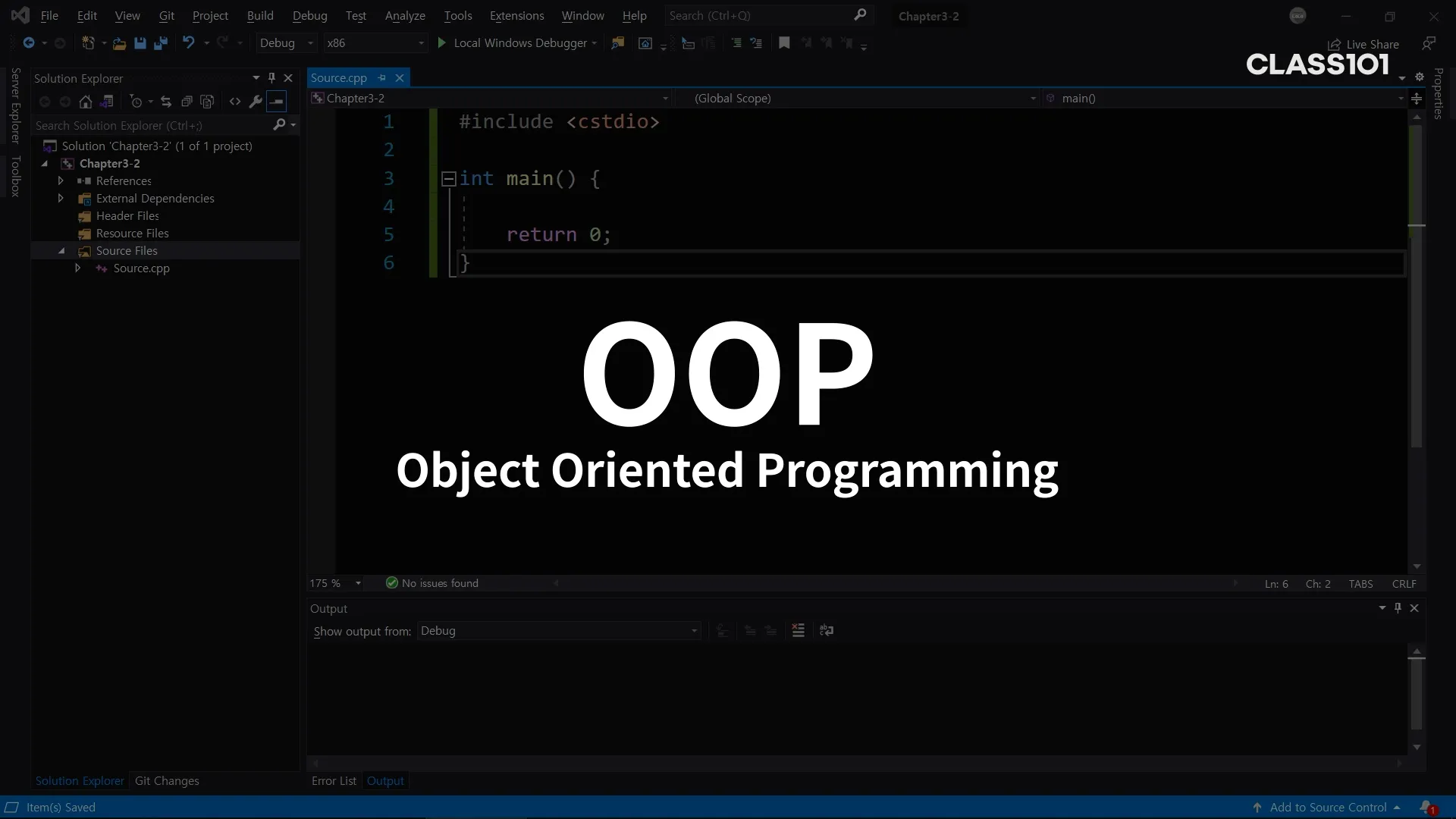Expand the References tree node
Viewport: 1456px width, 819px height.
click(x=61, y=181)
